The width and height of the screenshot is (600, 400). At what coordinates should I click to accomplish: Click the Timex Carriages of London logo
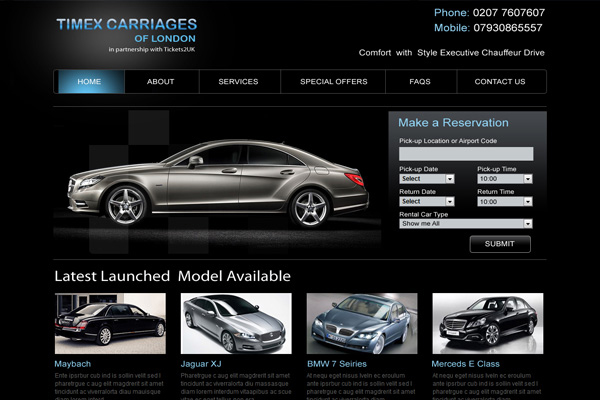[x=127, y=34]
